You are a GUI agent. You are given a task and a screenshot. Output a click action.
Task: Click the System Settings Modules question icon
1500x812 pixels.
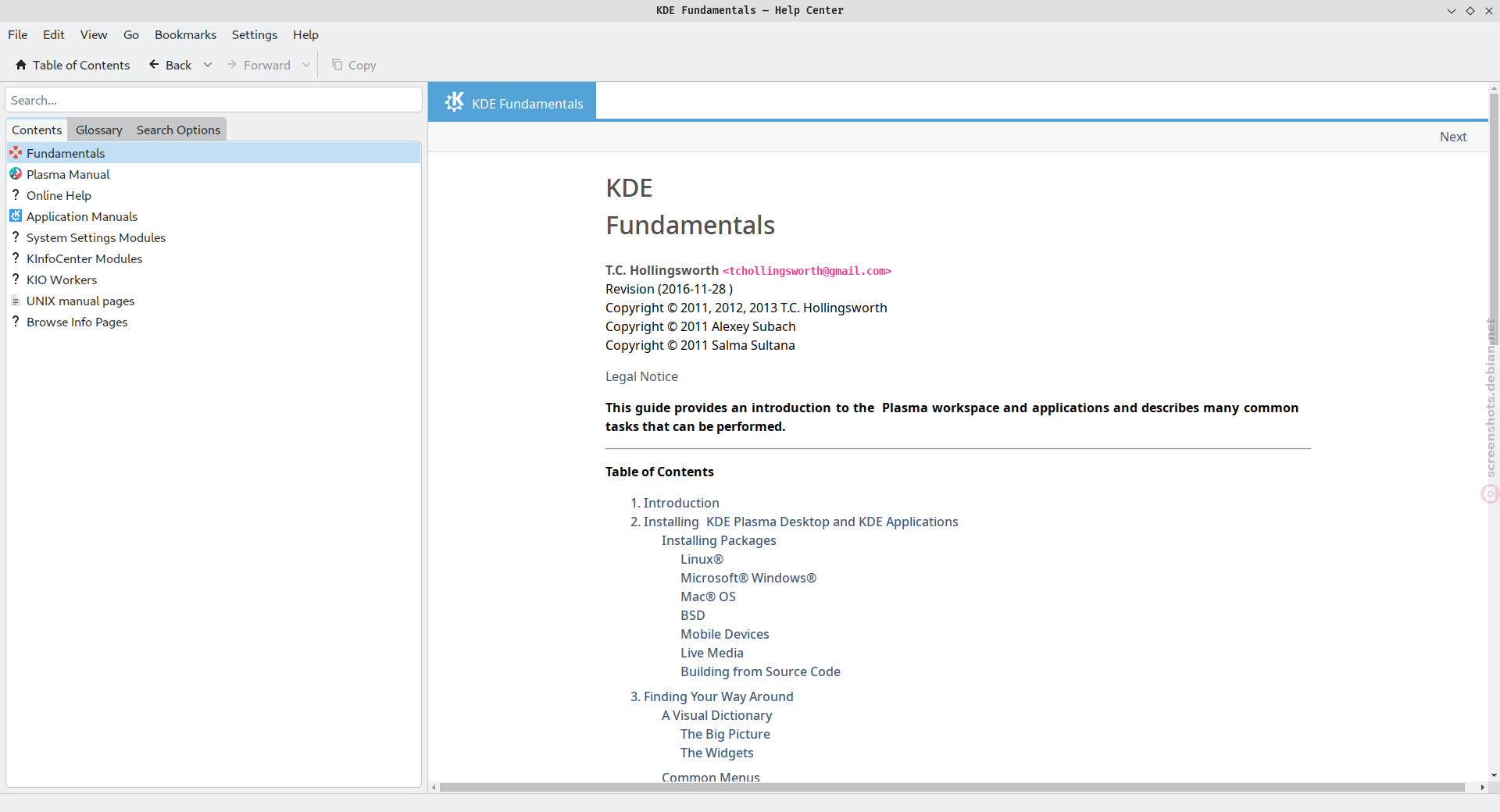16,237
